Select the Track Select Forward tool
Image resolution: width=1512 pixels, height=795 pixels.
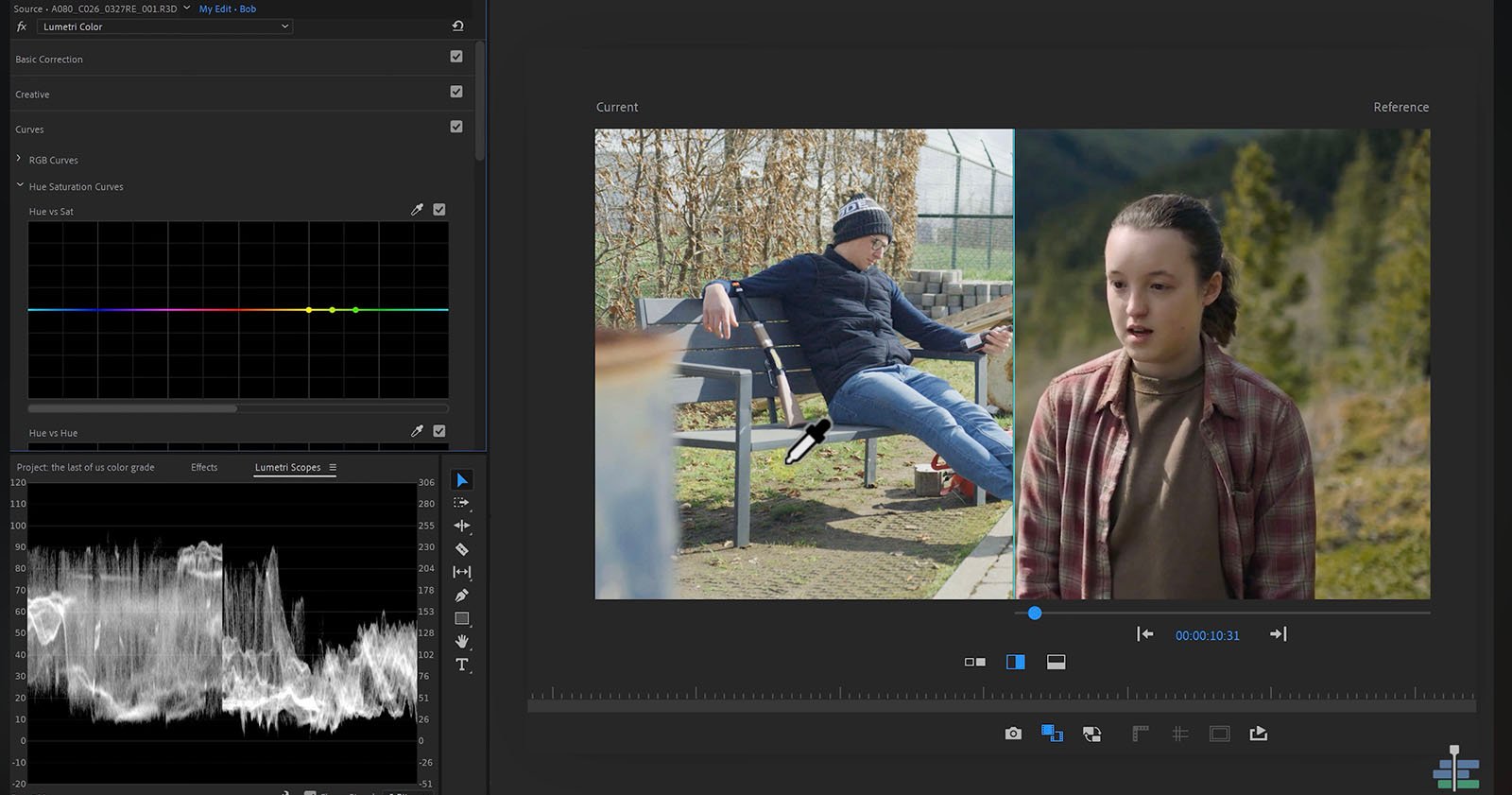[x=461, y=503]
